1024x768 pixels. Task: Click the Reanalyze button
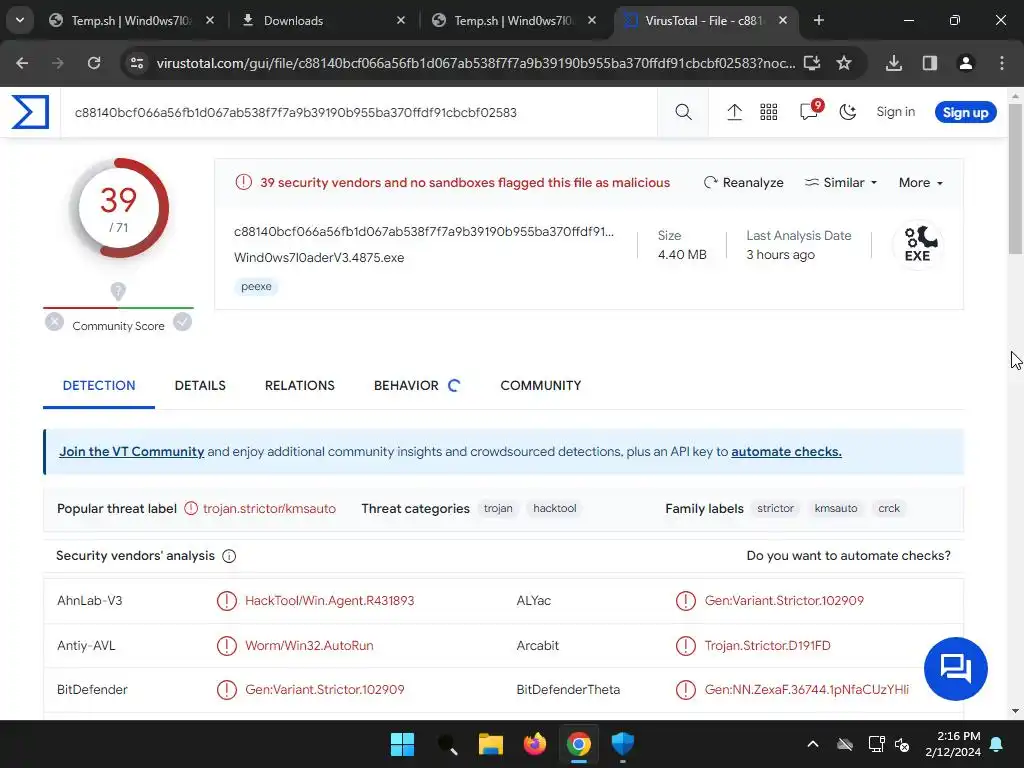click(x=743, y=183)
